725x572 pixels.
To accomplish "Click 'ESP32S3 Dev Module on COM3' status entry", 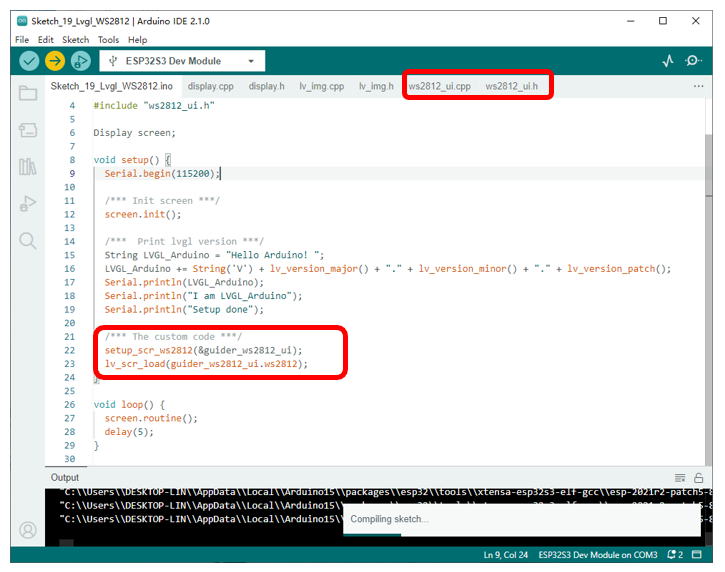I will pyautogui.click(x=598, y=554).
